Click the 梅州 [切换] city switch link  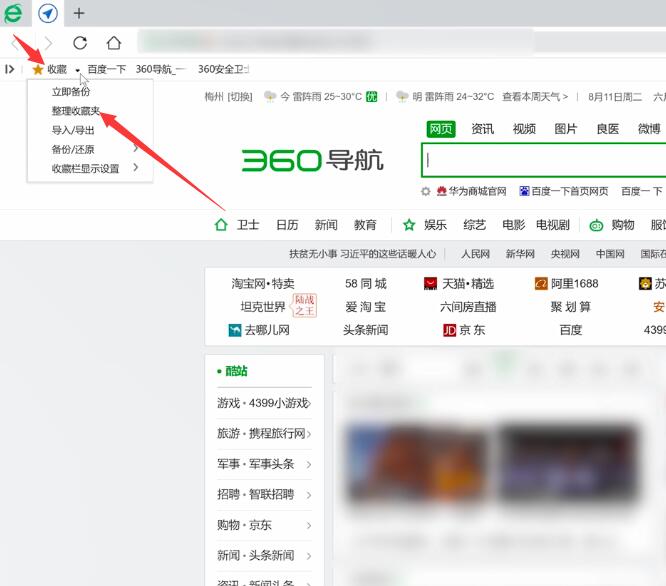click(x=229, y=97)
